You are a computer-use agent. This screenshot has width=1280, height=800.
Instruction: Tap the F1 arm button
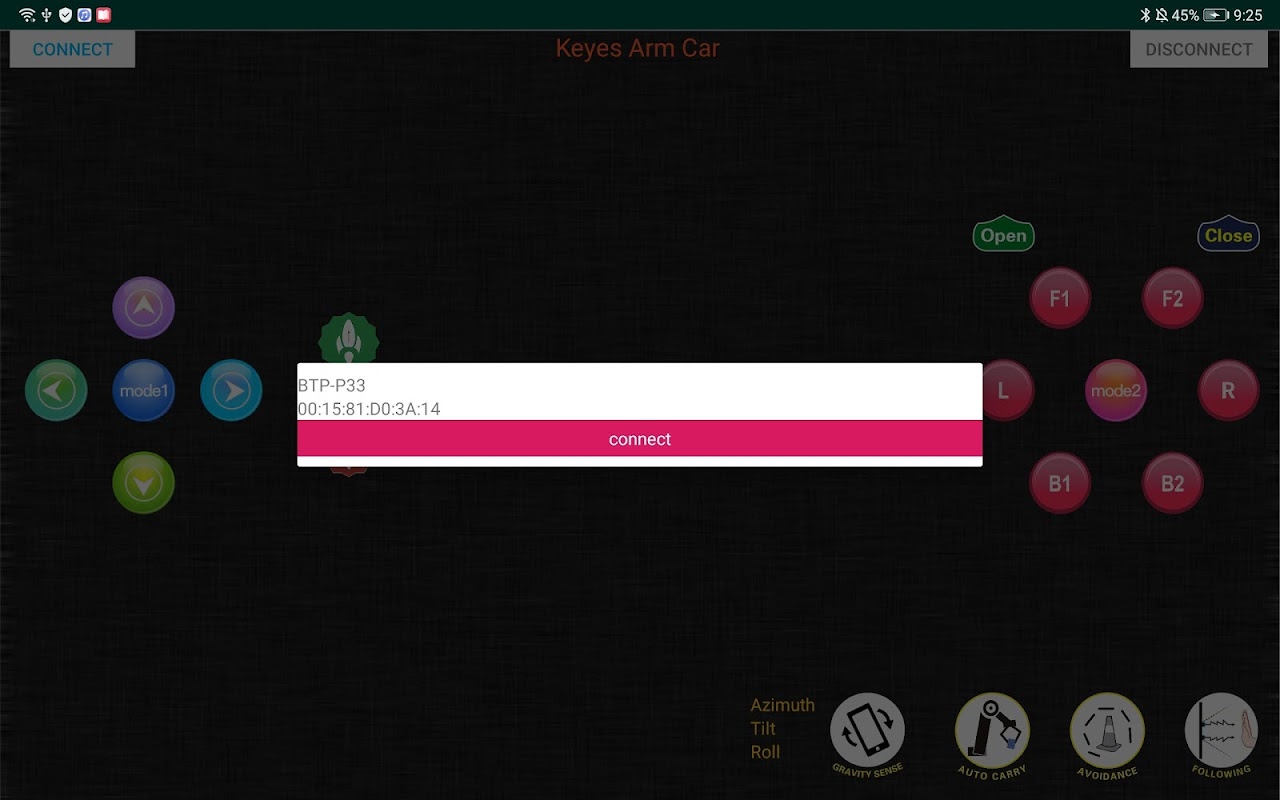(x=1060, y=298)
